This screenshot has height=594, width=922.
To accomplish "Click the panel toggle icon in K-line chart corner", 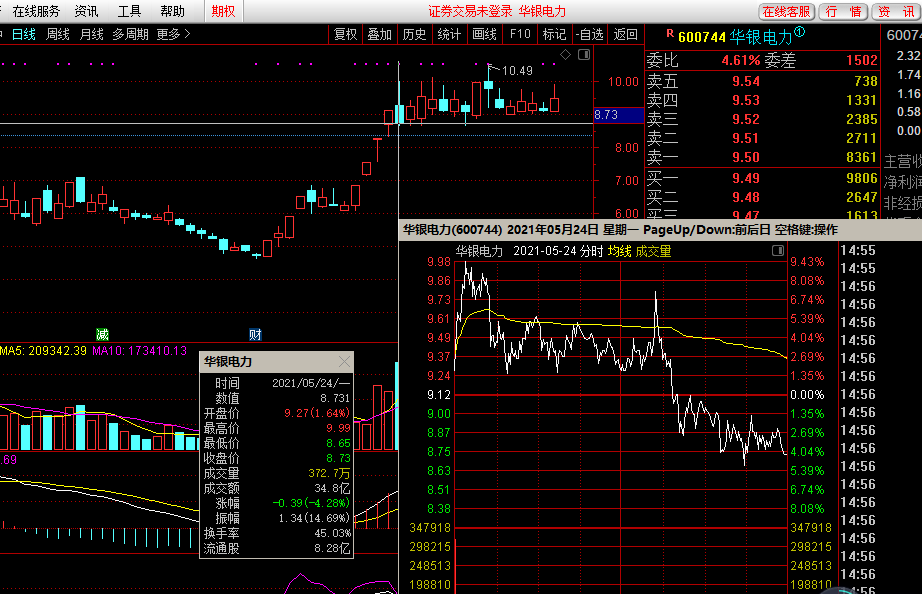I will pos(584,55).
